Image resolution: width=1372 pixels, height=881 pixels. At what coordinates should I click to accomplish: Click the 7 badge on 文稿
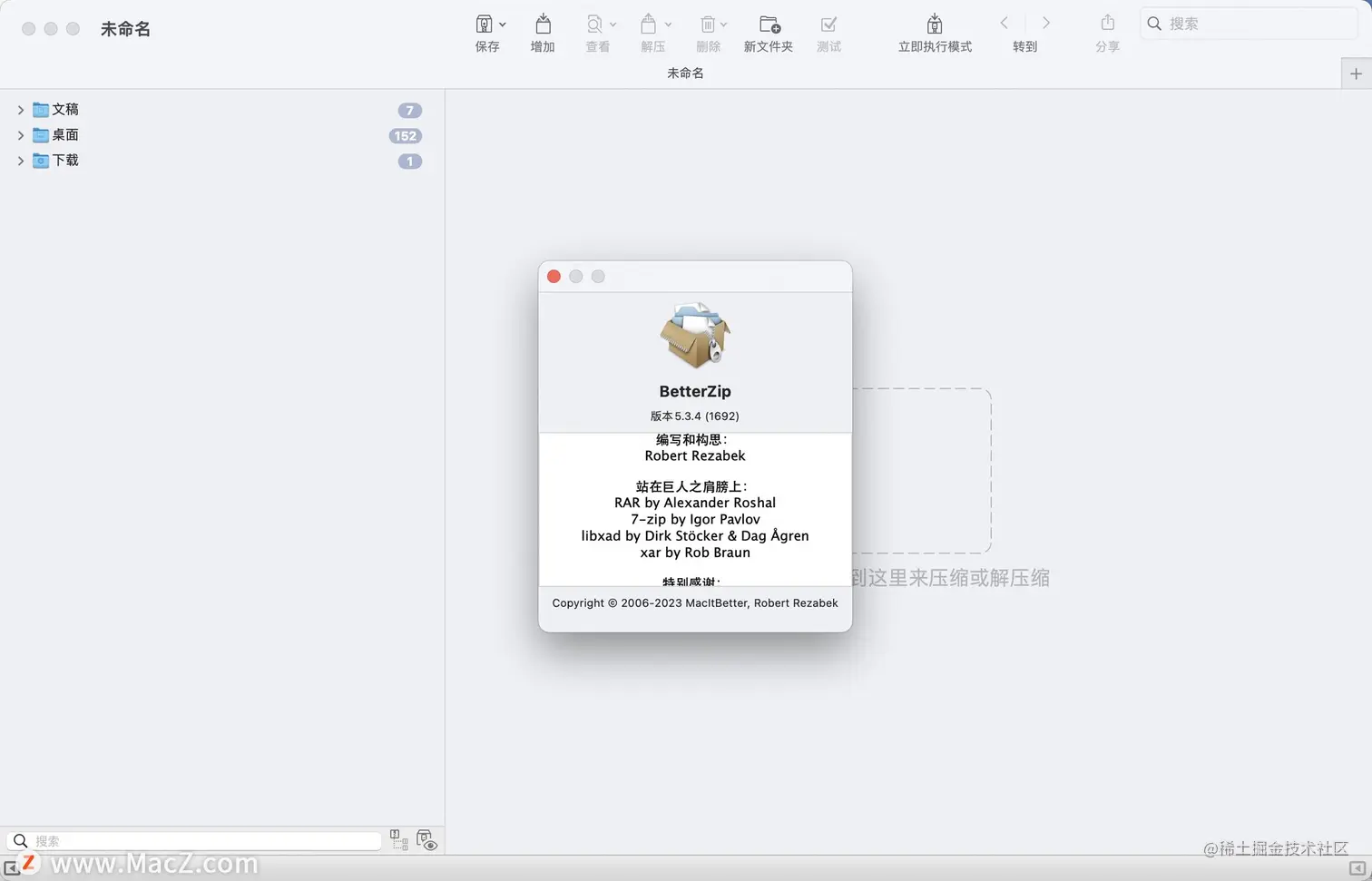point(410,111)
